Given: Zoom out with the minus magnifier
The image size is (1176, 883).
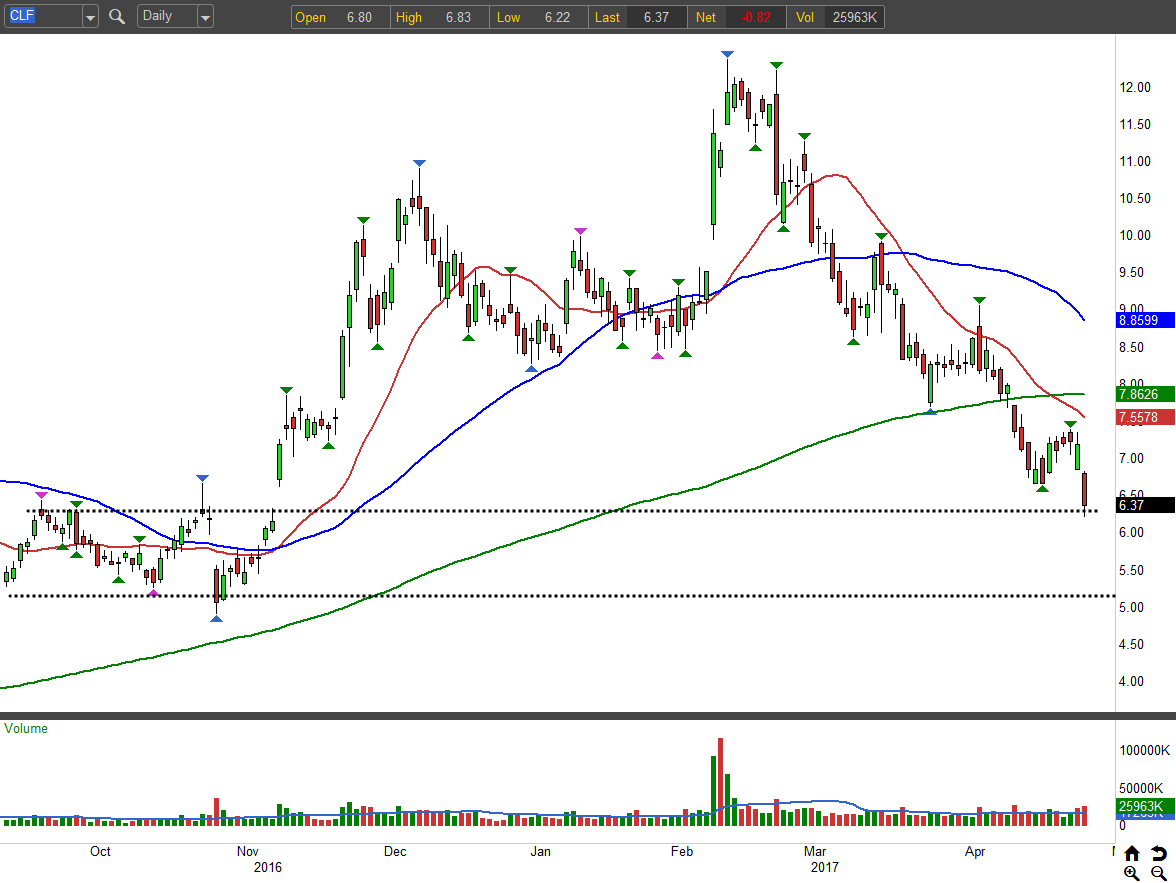Looking at the screenshot, I should coord(1158,872).
